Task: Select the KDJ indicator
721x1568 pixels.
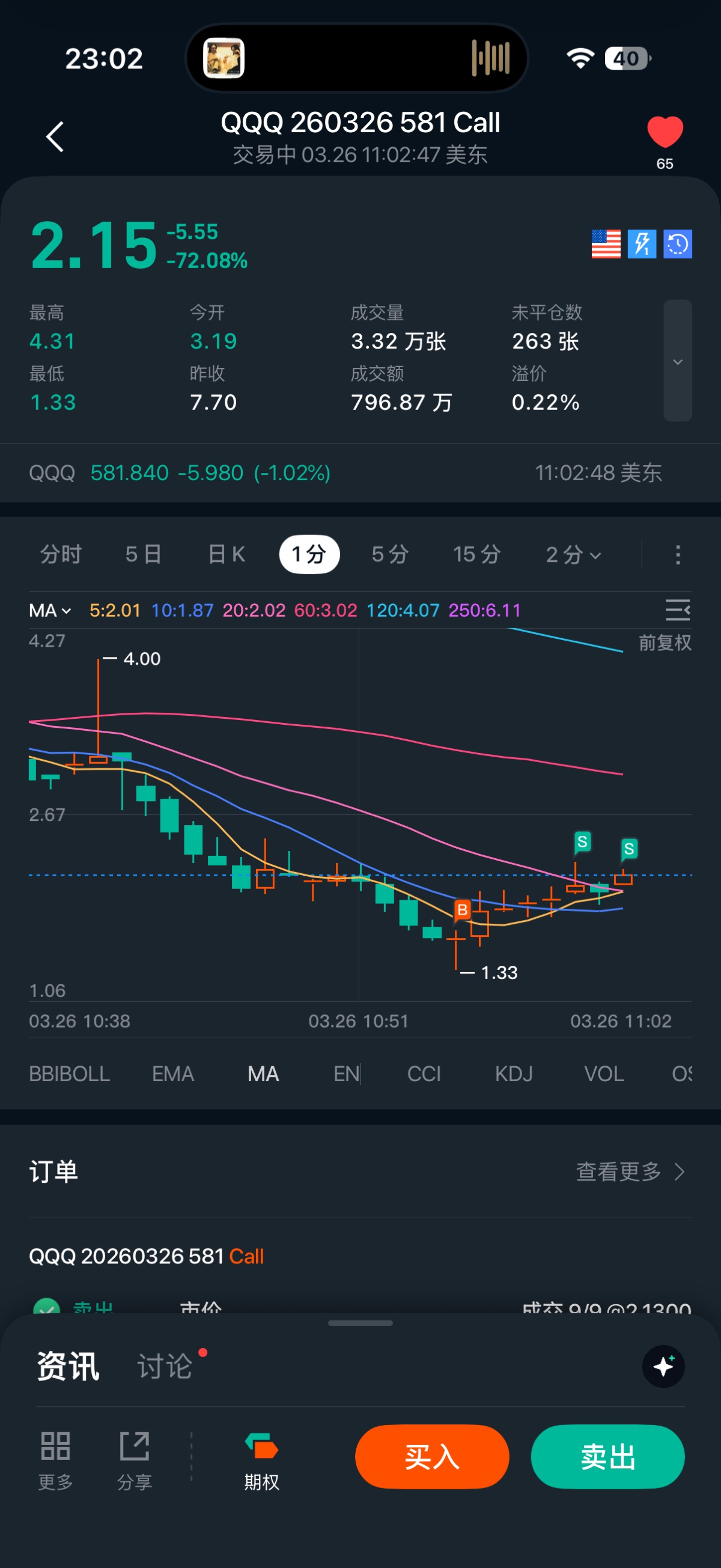Action: point(514,1074)
